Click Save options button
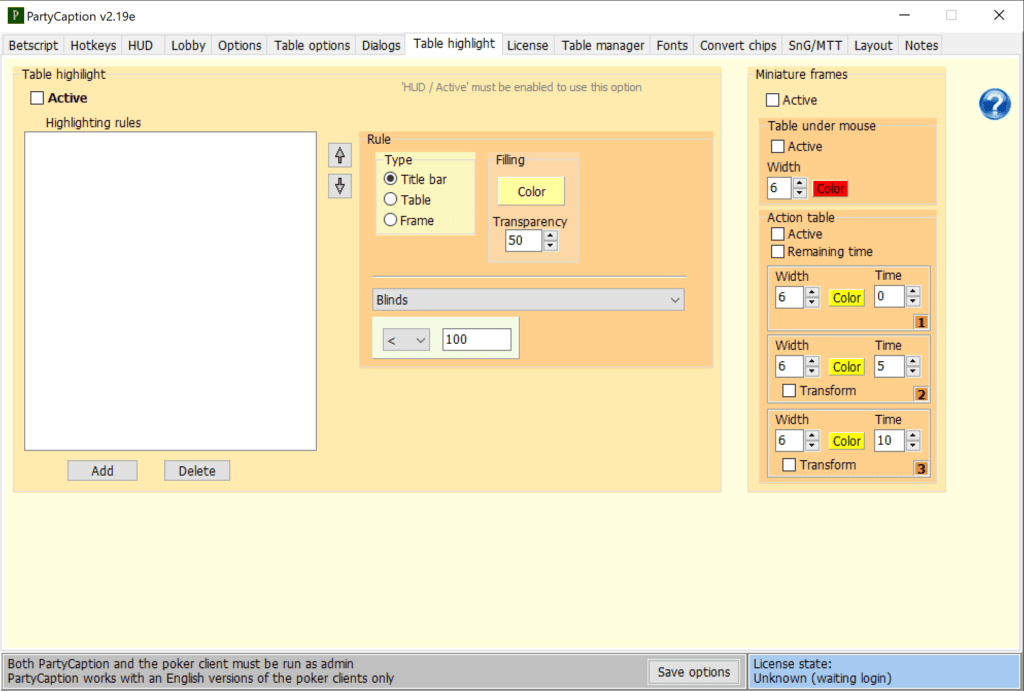The width and height of the screenshot is (1024, 691). (694, 672)
